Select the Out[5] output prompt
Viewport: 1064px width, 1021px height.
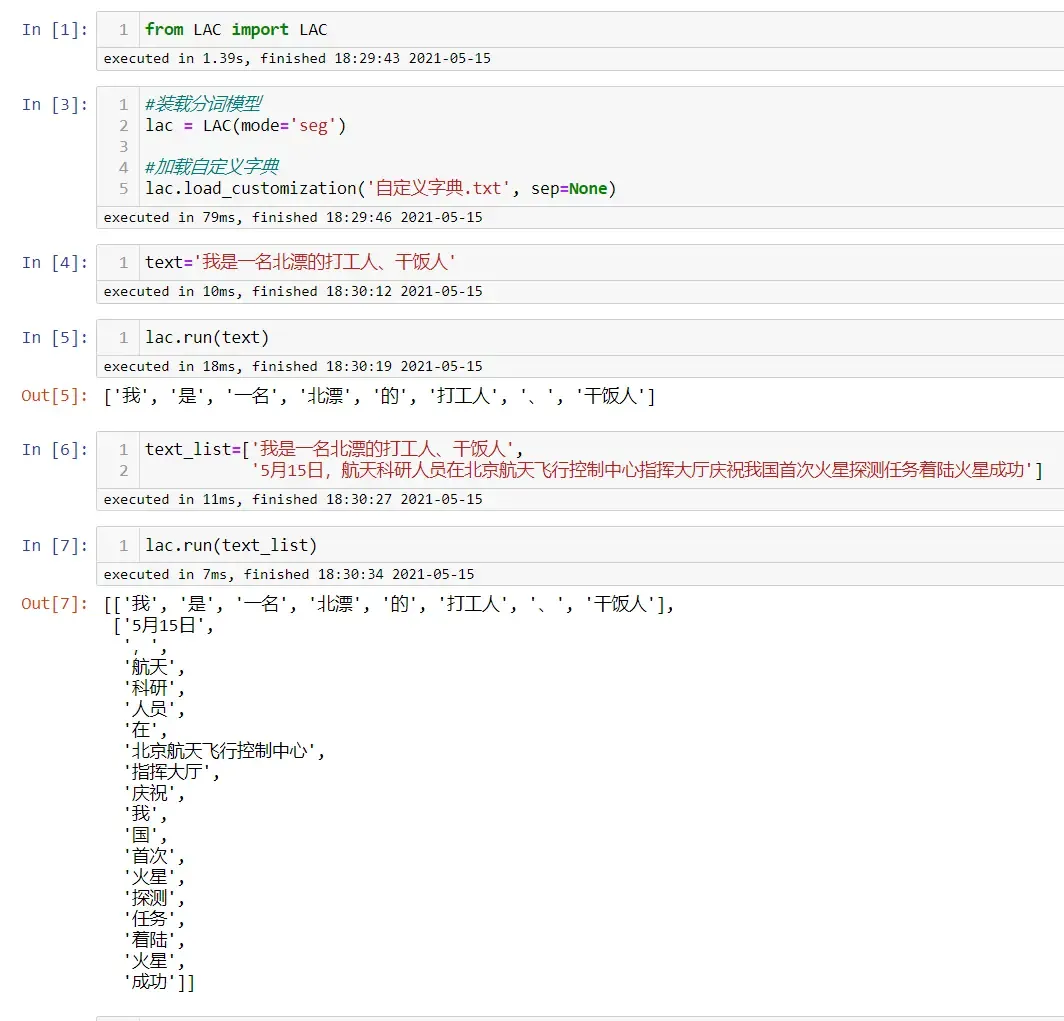[x=54, y=396]
